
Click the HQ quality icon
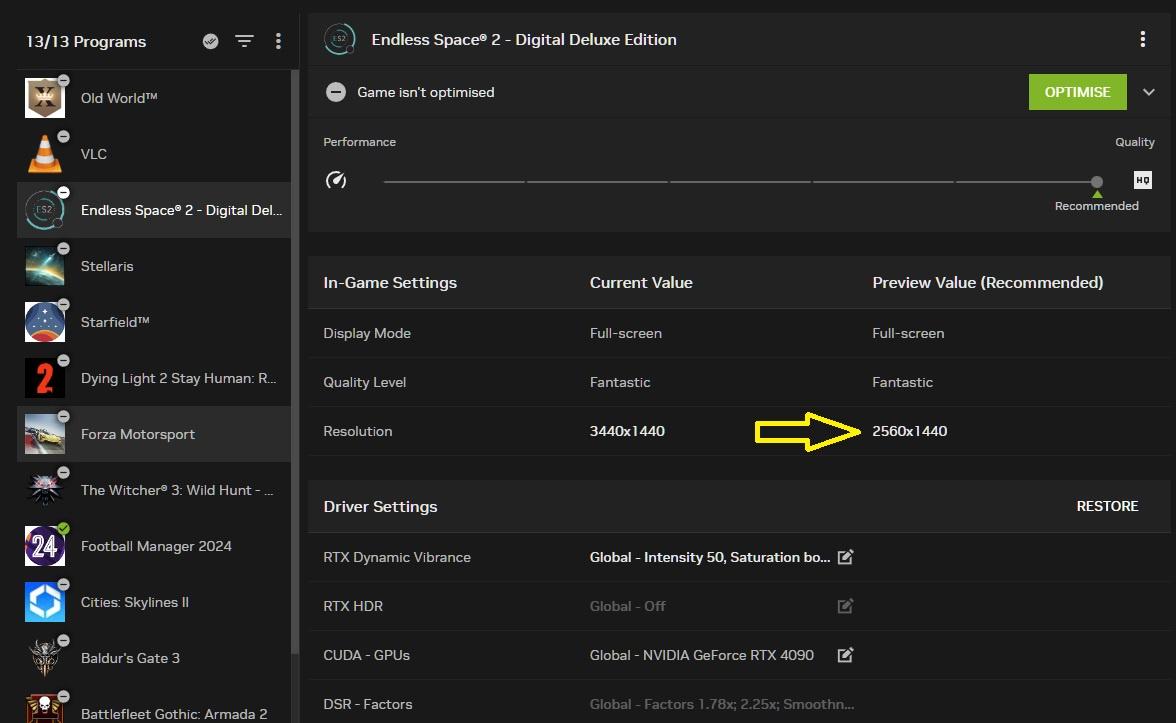coord(1142,180)
